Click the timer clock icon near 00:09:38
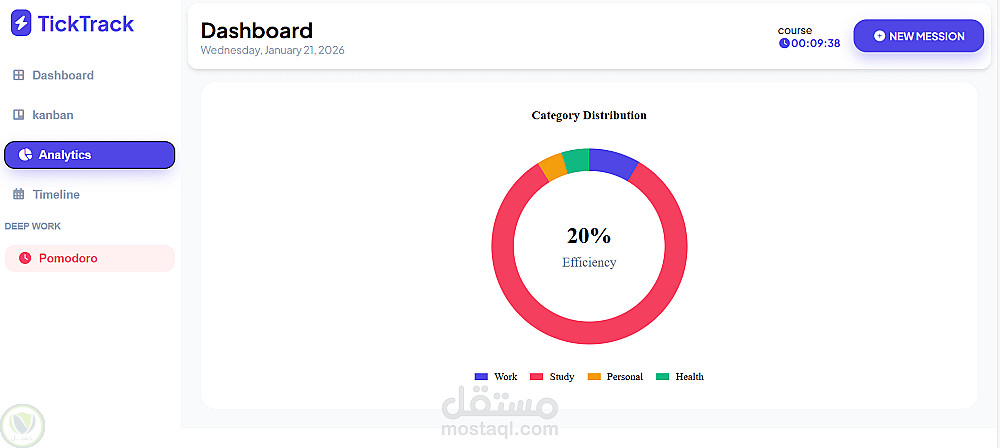The height and width of the screenshot is (448, 1000). (x=784, y=43)
